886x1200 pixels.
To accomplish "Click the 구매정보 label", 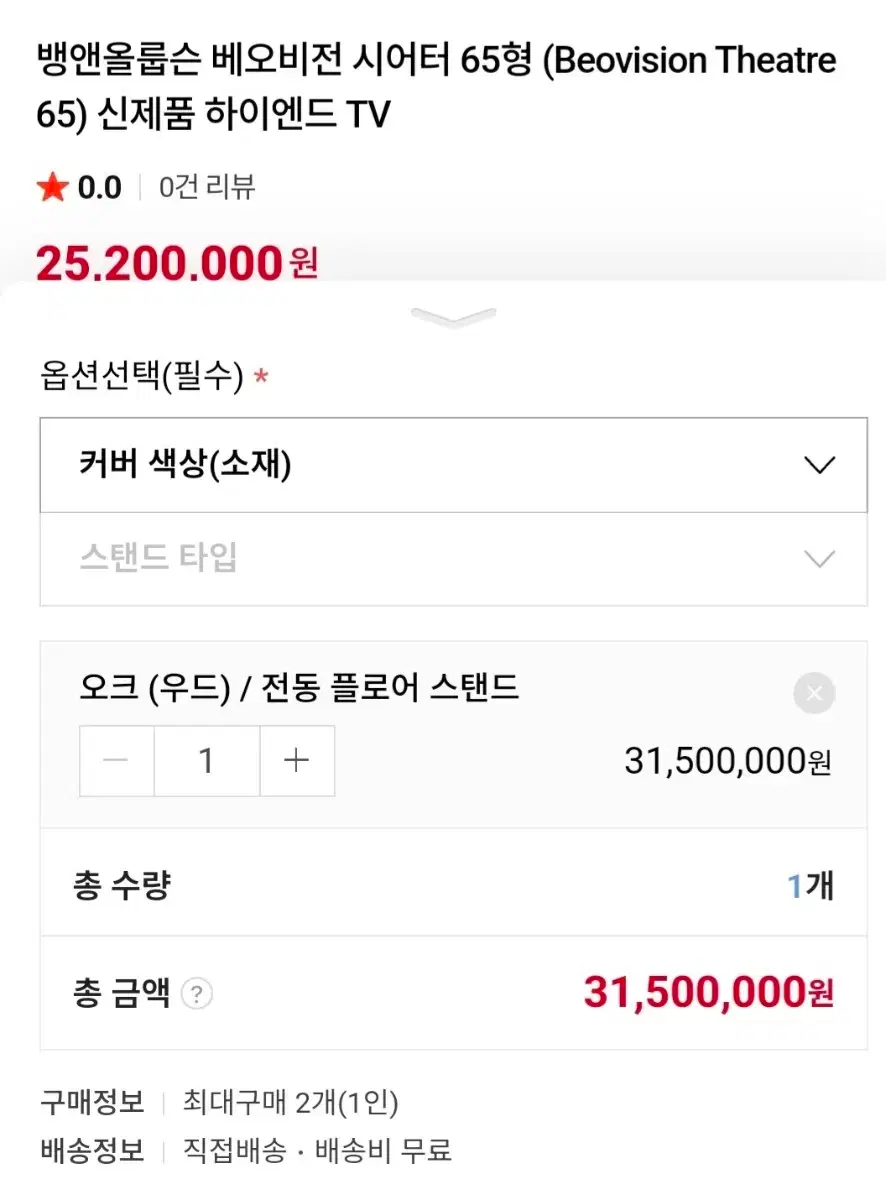I will 92,1103.
